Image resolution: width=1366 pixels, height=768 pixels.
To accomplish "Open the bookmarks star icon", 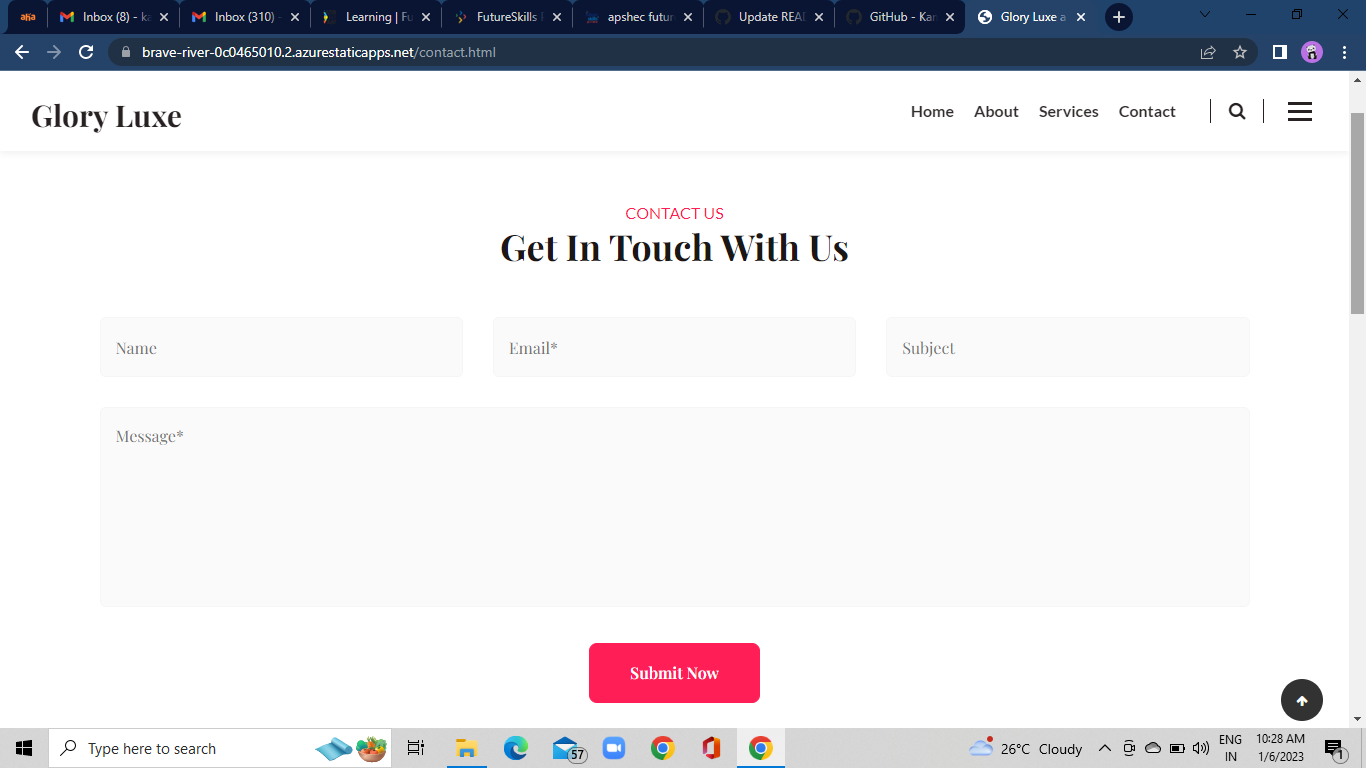I will (1239, 52).
